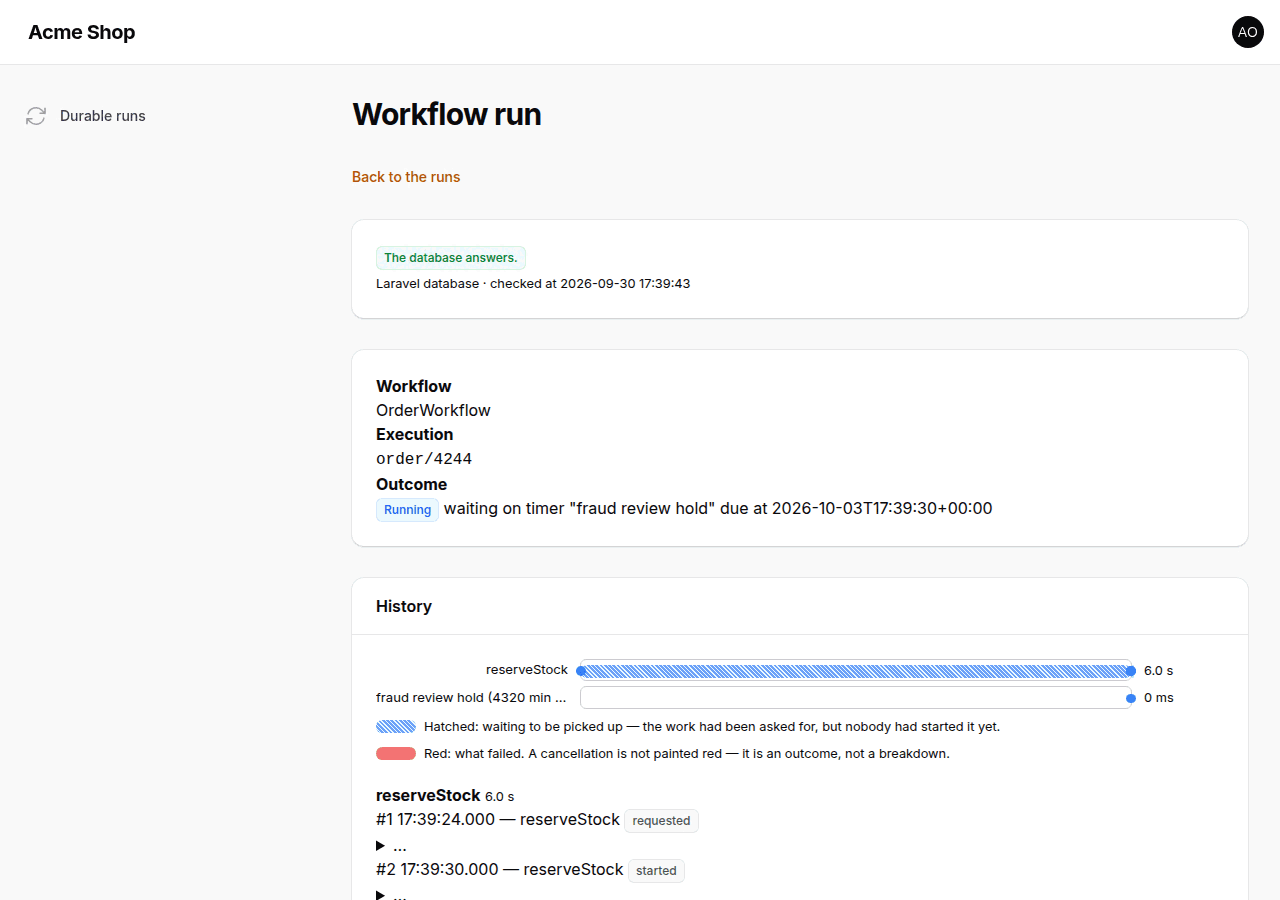Select the OrderWorkflow name text
Viewport: 1280px width, 900px height.
click(433, 411)
